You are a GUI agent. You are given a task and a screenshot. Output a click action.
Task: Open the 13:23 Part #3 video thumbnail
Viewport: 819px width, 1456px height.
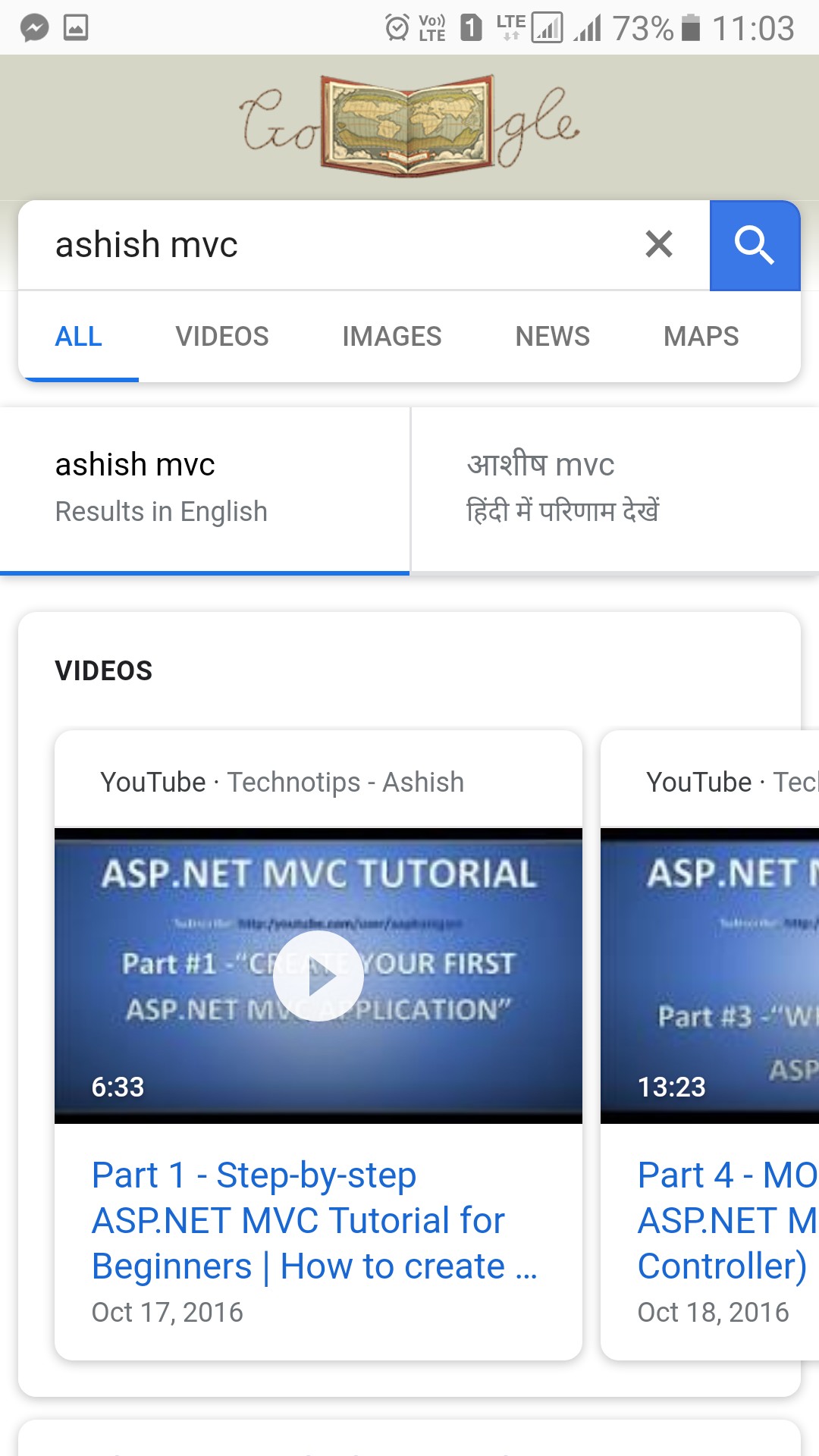click(x=710, y=976)
